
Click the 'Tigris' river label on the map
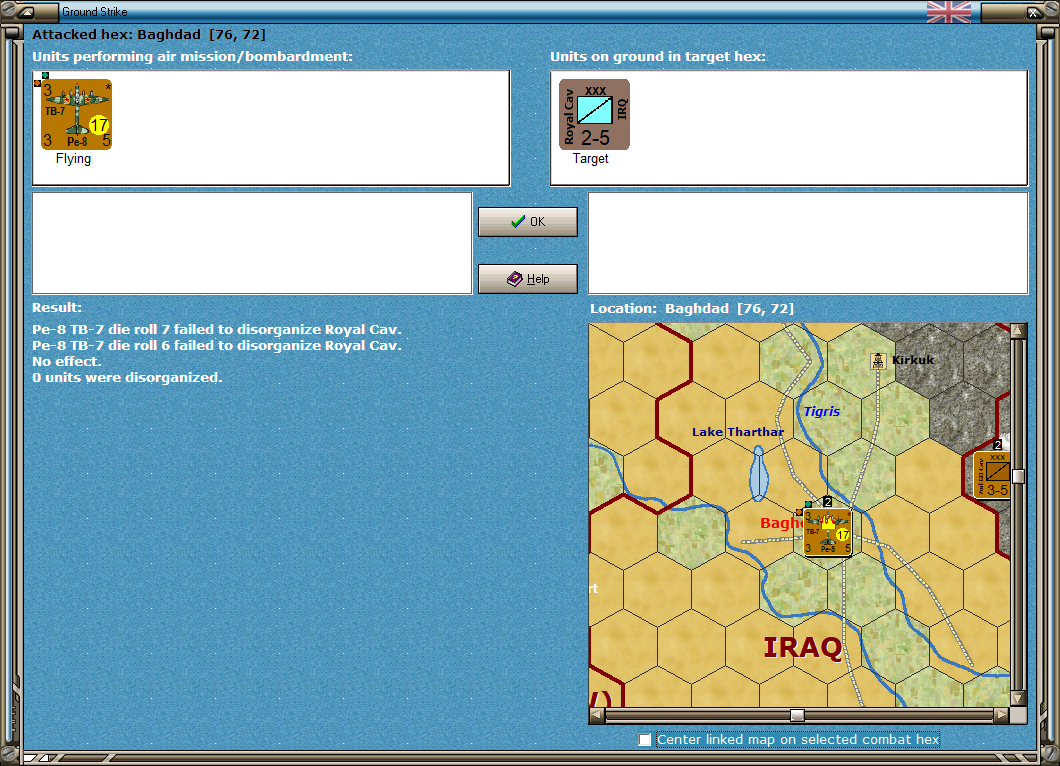[x=821, y=411]
